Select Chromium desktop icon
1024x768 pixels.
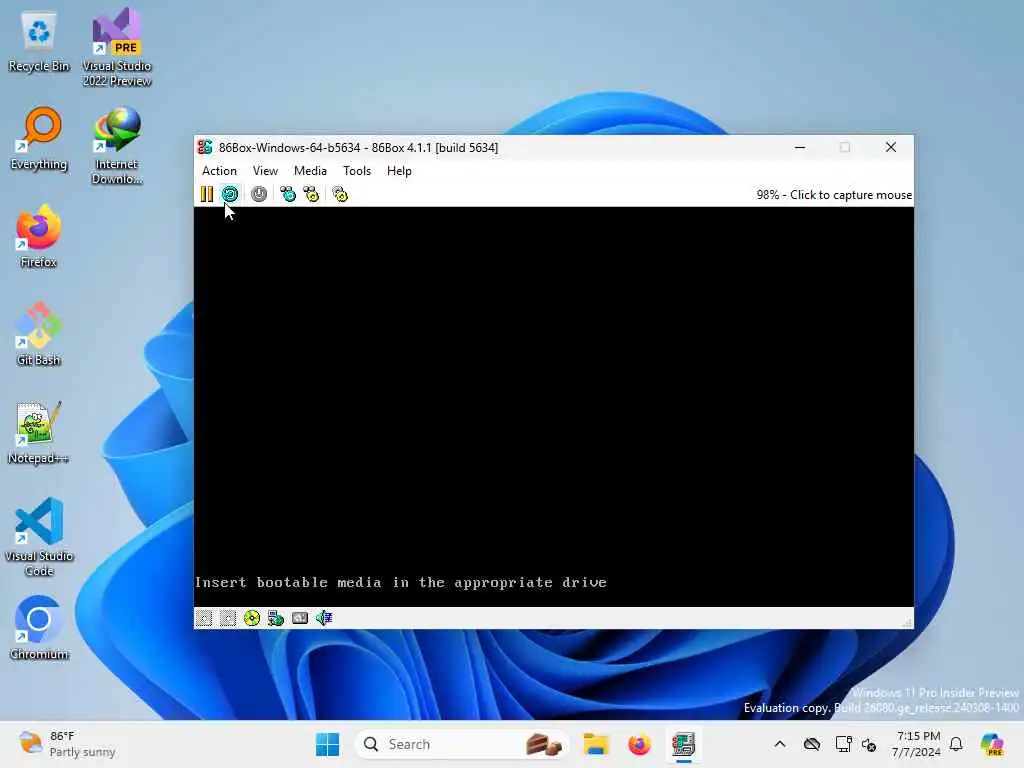39,628
